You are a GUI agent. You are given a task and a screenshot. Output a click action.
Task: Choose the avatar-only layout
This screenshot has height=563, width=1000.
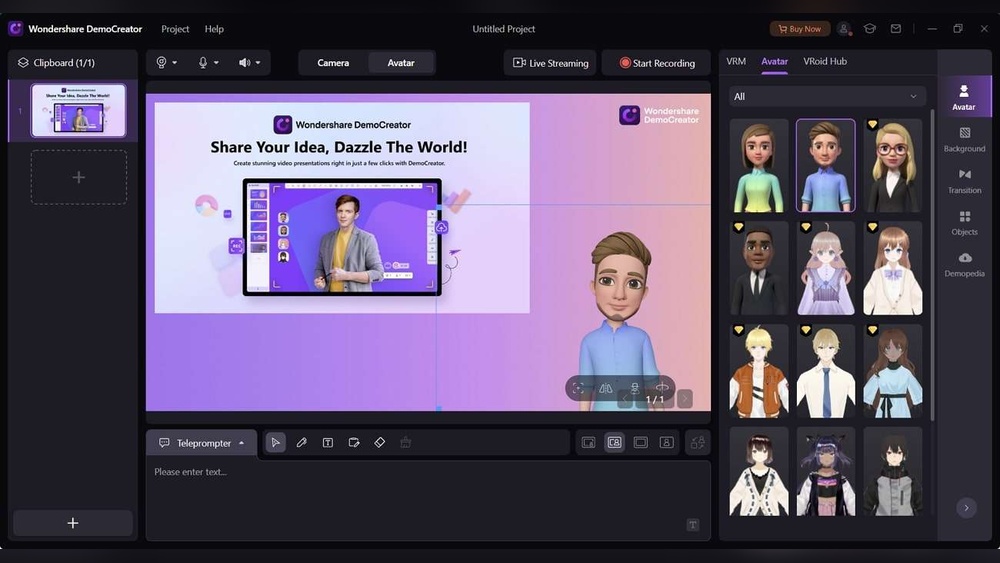click(x=666, y=442)
